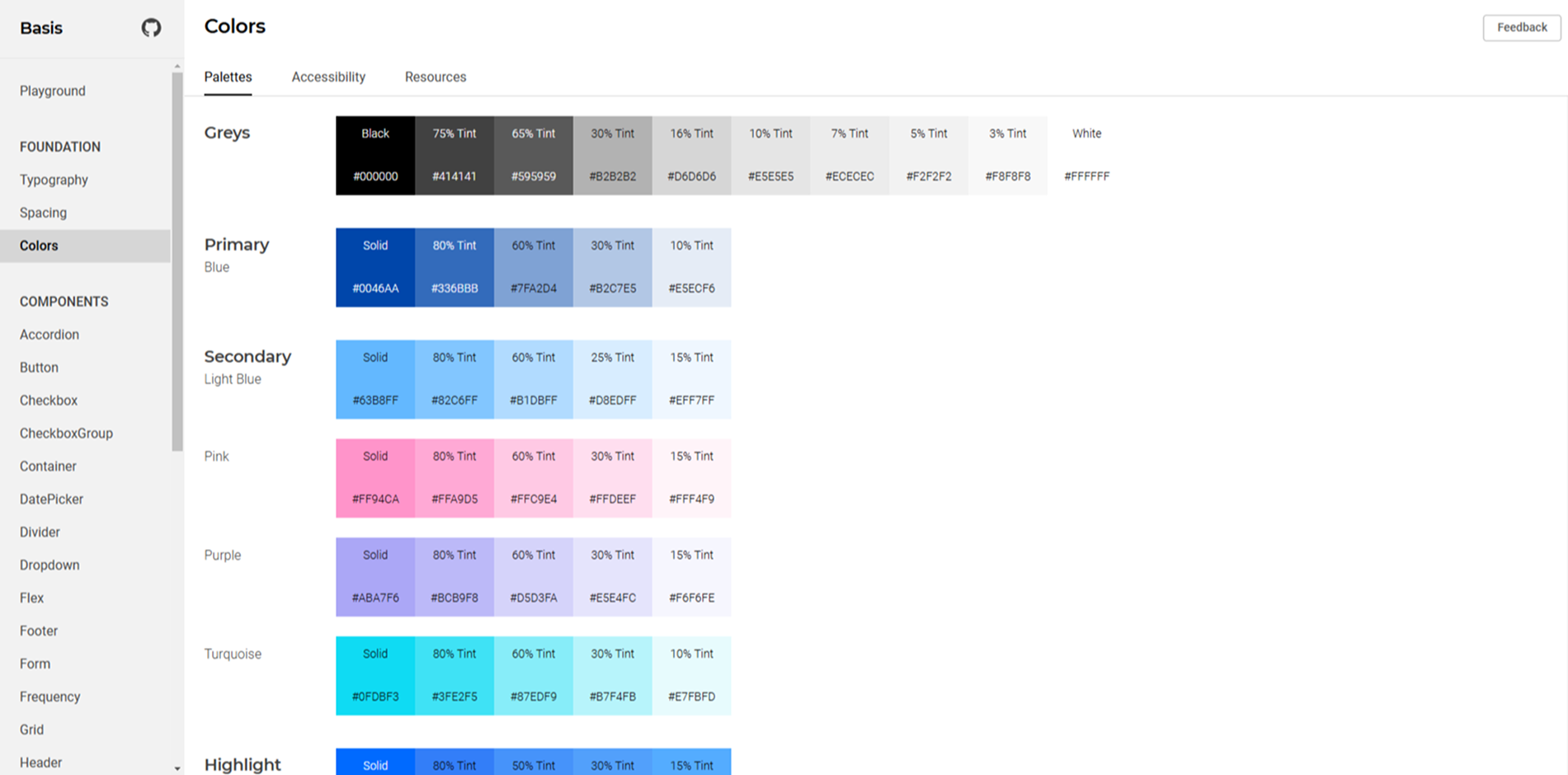This screenshot has width=1568, height=775.
Task: Select Pink 15% Tint #FFF4F9 swatch
Action: tap(692, 478)
